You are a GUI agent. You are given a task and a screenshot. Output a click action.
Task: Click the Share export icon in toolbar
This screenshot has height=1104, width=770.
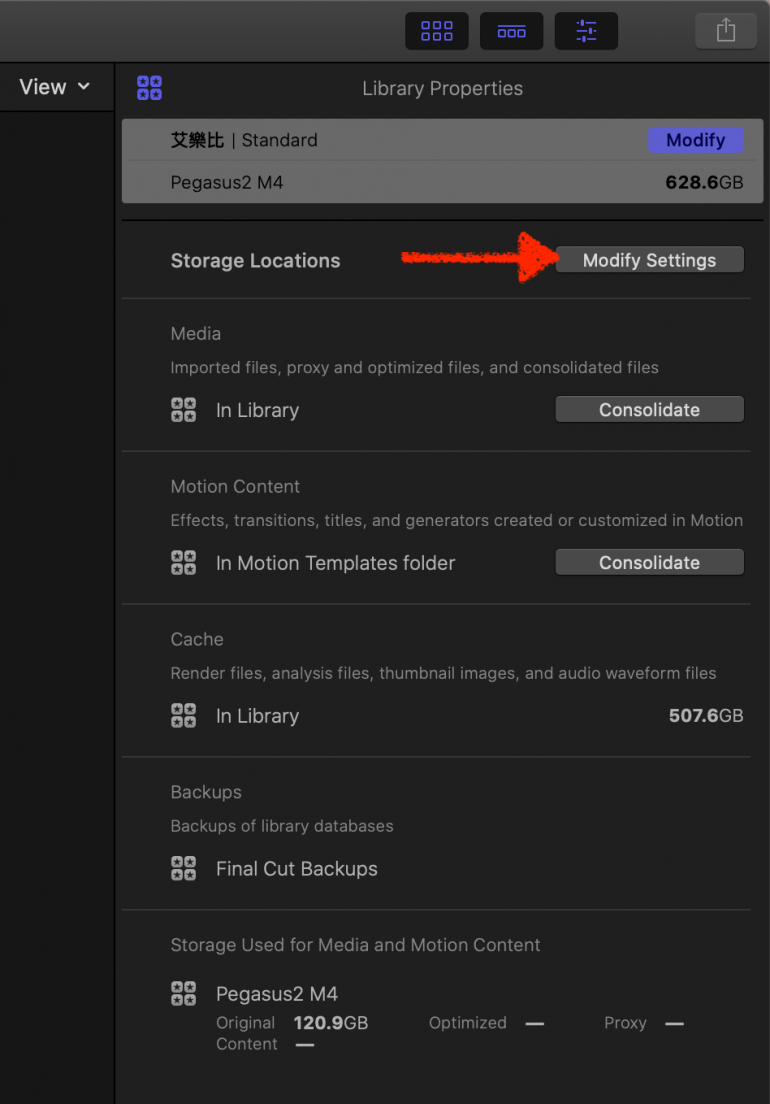click(x=726, y=31)
